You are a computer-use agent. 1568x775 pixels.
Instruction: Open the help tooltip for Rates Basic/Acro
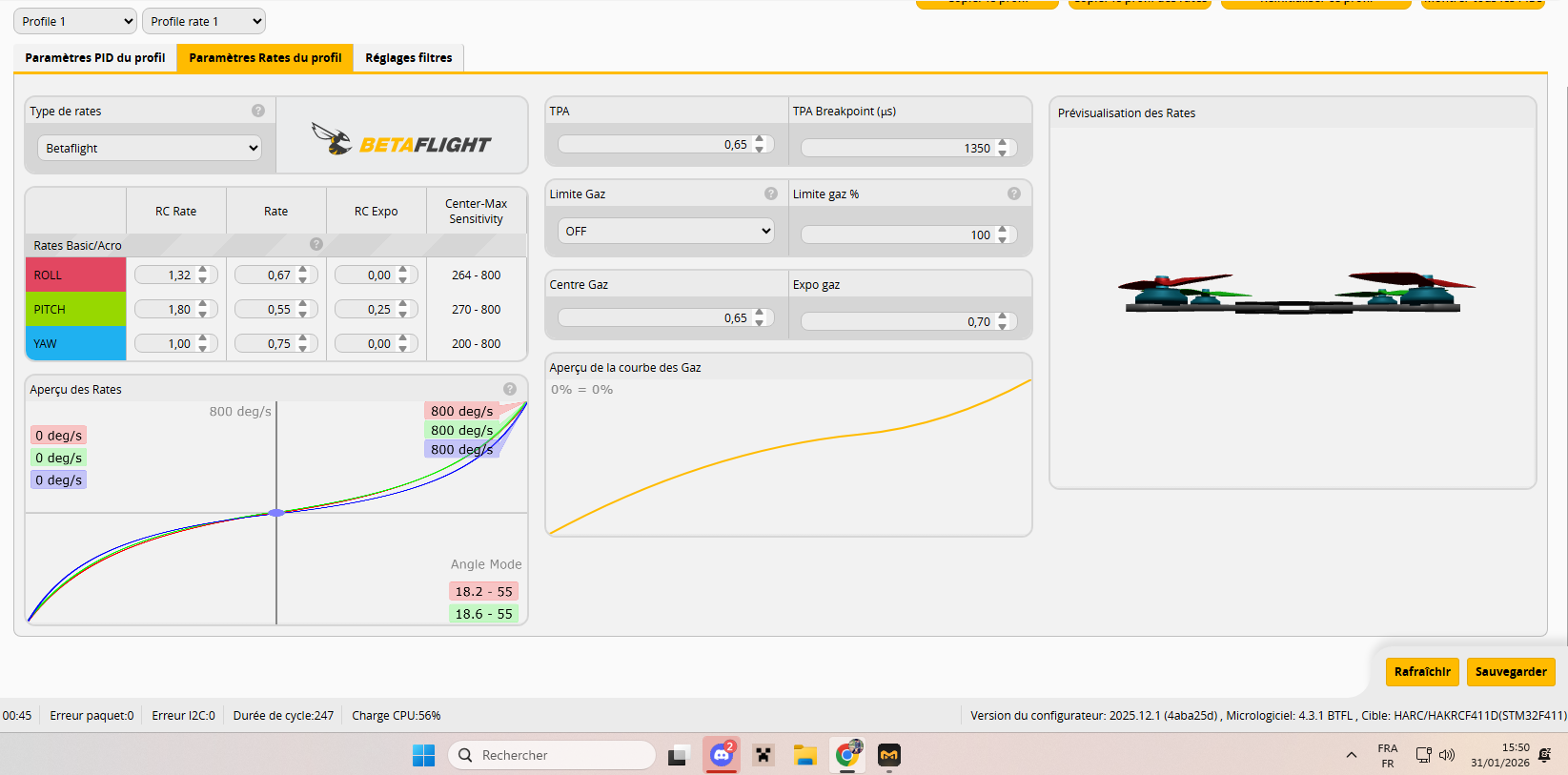tap(316, 244)
